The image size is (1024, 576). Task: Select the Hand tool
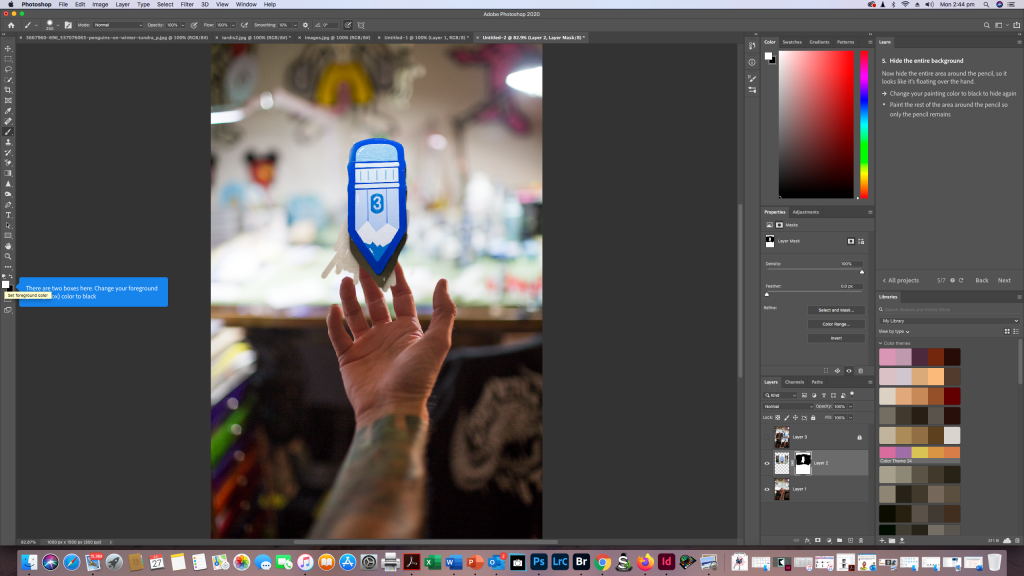8,246
